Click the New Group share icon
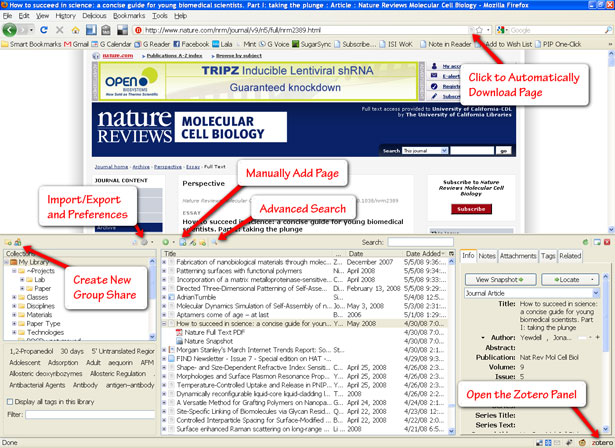Viewport: 615px width, 448px height. pos(18,242)
